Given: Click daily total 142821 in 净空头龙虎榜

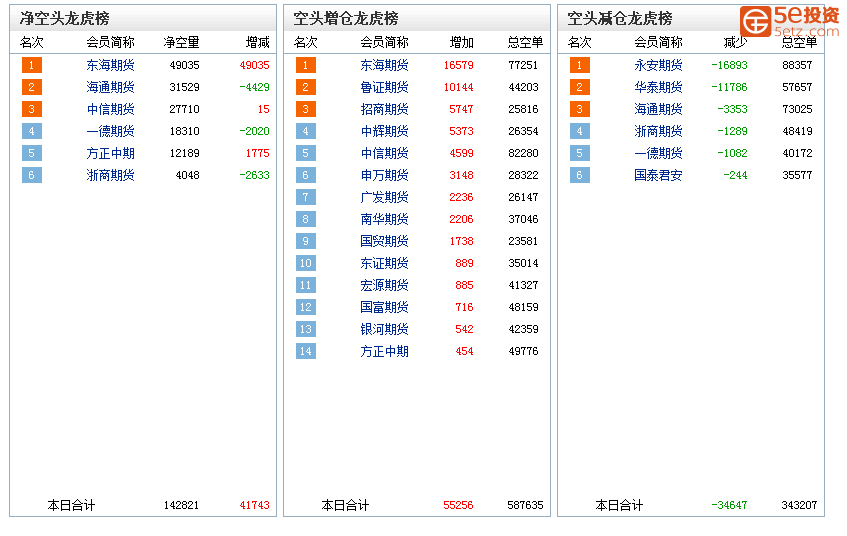Looking at the screenshot, I should point(182,505).
